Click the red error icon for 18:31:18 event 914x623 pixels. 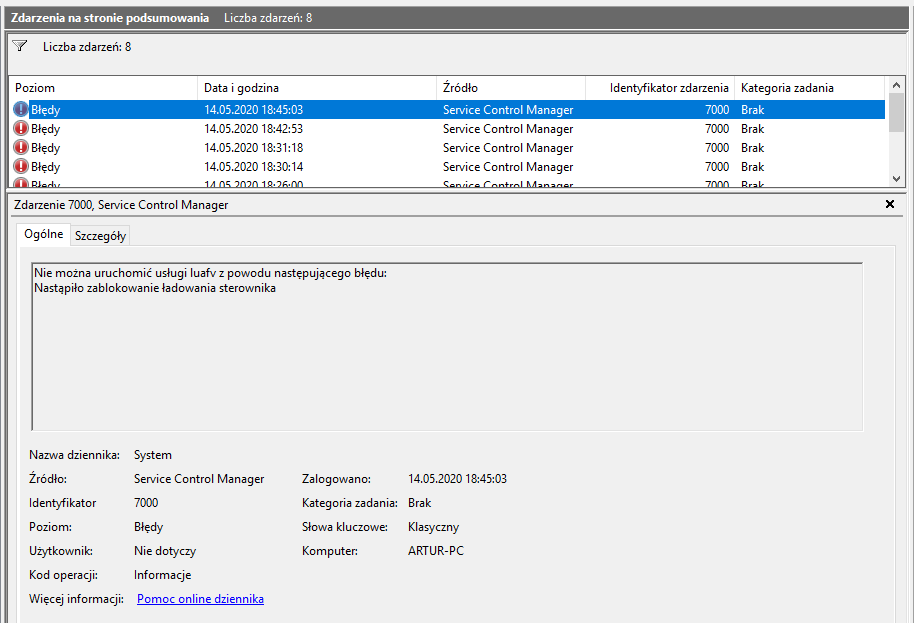coord(21,148)
